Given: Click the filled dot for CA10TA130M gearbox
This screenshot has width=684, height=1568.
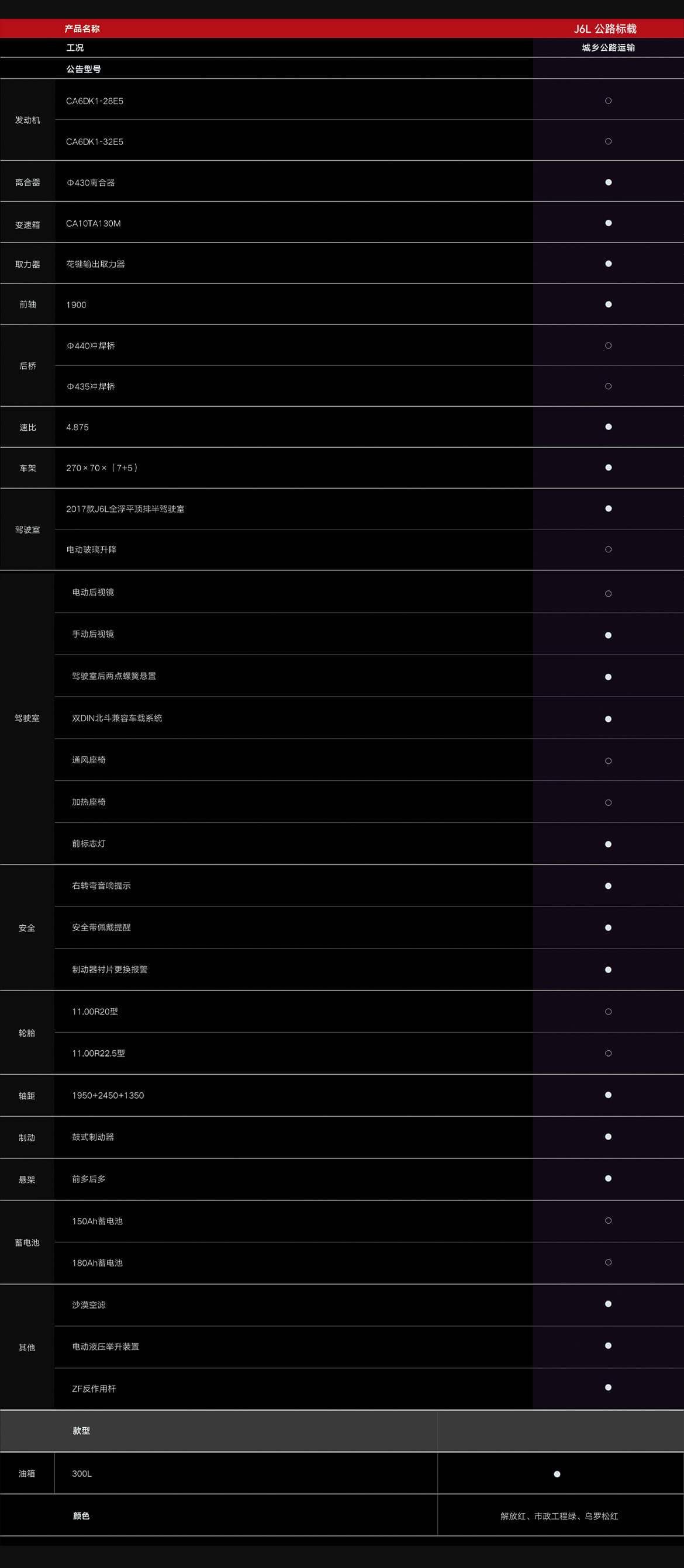Looking at the screenshot, I should tap(608, 223).
